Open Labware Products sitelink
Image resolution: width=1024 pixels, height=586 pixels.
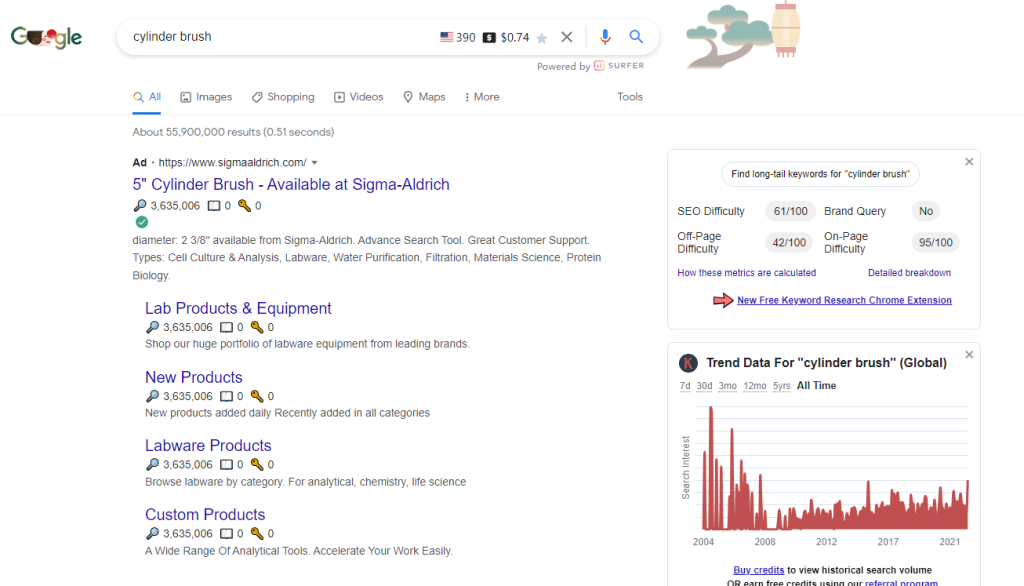(x=208, y=446)
